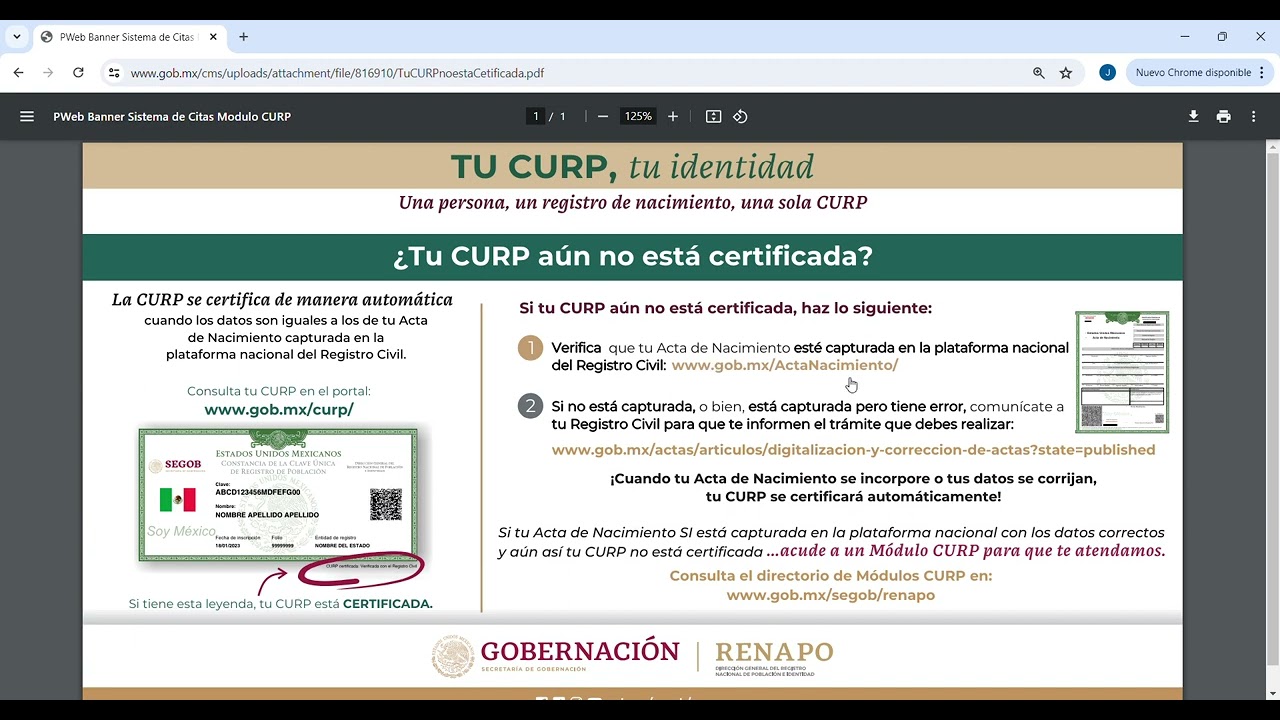Open www.gob.mx/segob/renapo link
The height and width of the screenshot is (720, 1280).
click(830, 595)
